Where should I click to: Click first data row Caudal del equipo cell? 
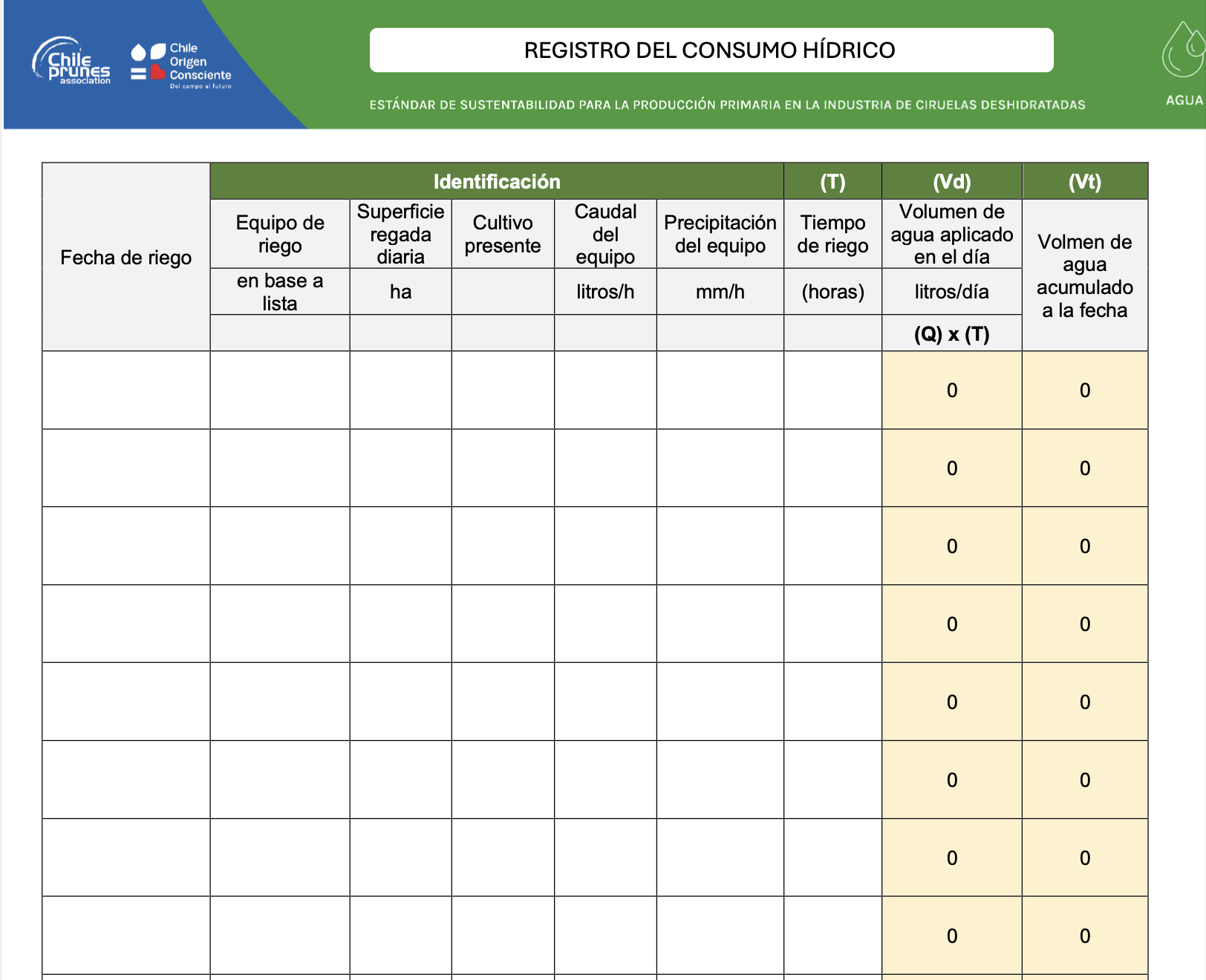coord(605,390)
